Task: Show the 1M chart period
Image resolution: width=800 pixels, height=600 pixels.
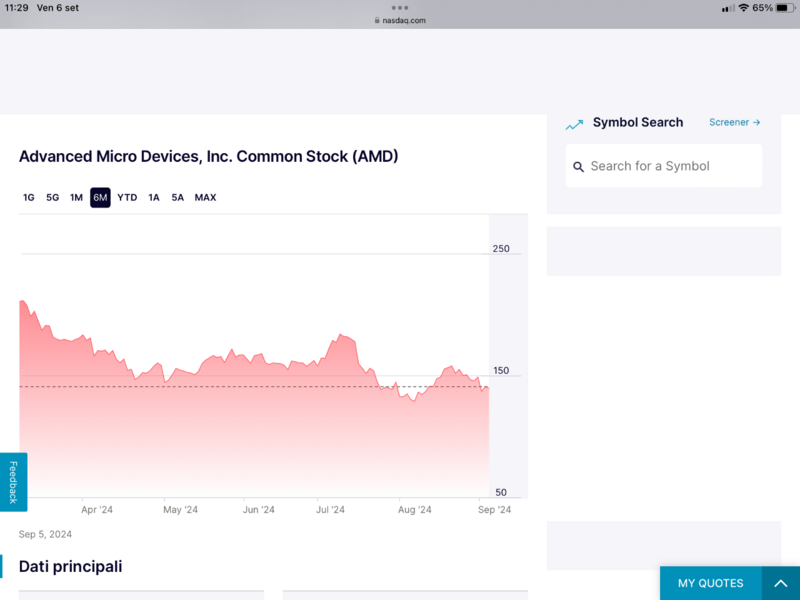Action: 76,197
